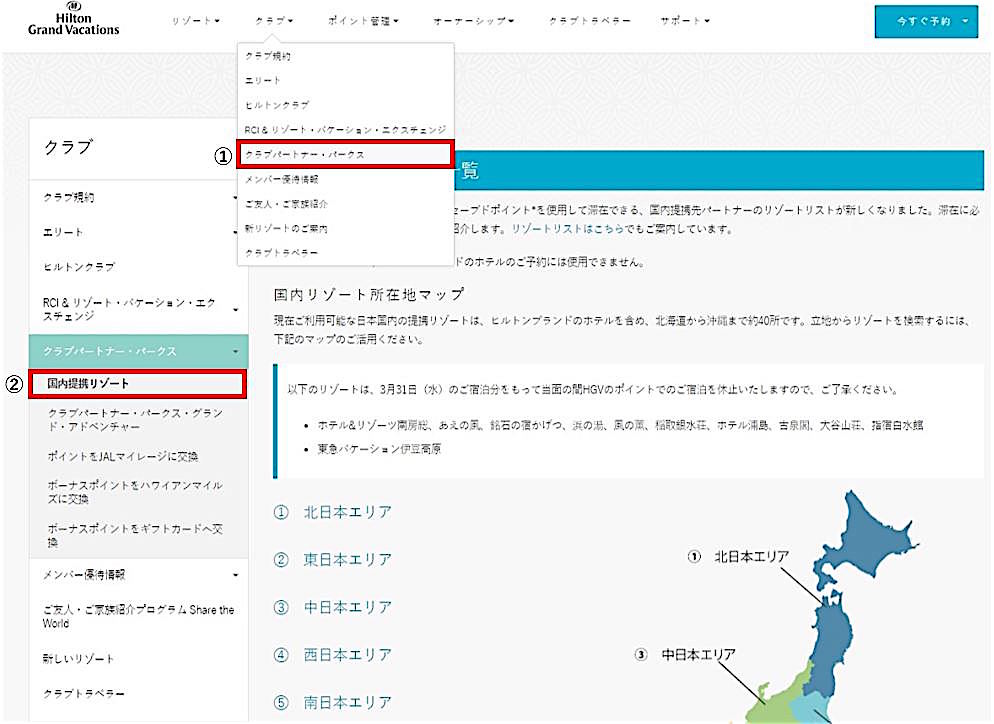Expand the sidebar RCI & リゾート・バケーション arrow
The height and width of the screenshot is (724, 994).
[x=235, y=309]
